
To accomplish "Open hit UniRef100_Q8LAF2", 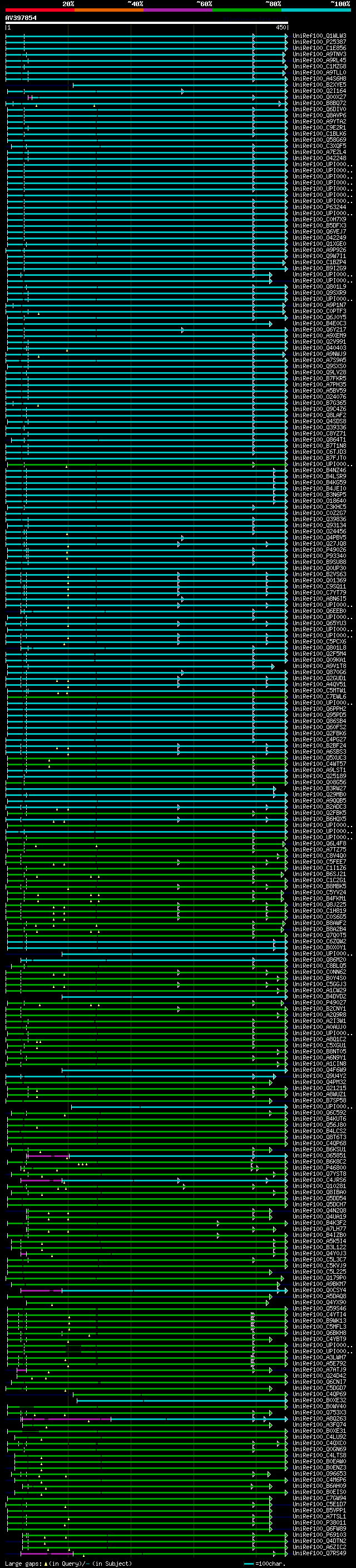I will 319,415.
